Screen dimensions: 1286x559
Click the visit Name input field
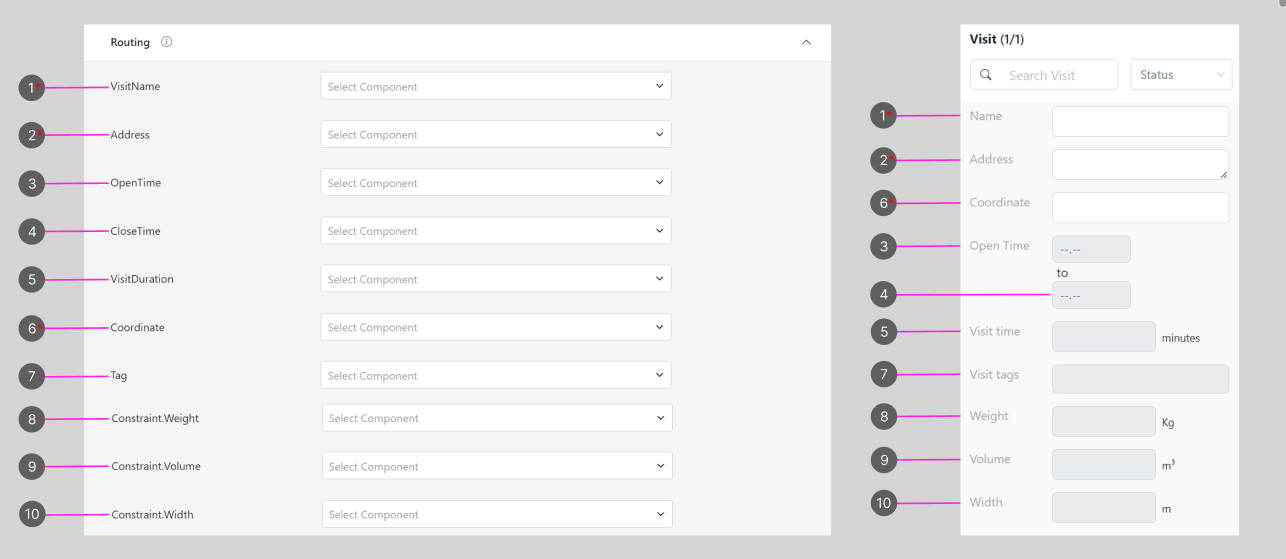tap(1140, 121)
